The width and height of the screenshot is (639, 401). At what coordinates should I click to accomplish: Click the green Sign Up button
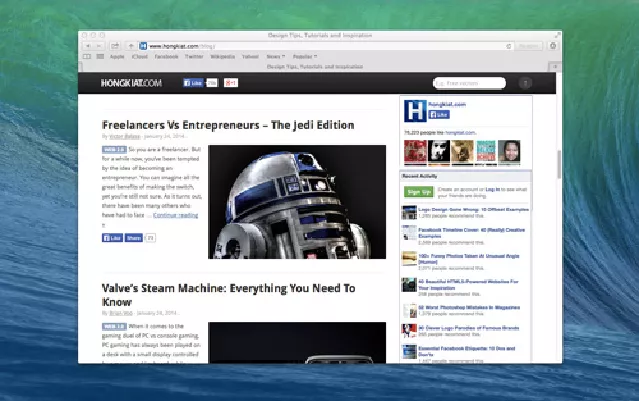[418, 191]
